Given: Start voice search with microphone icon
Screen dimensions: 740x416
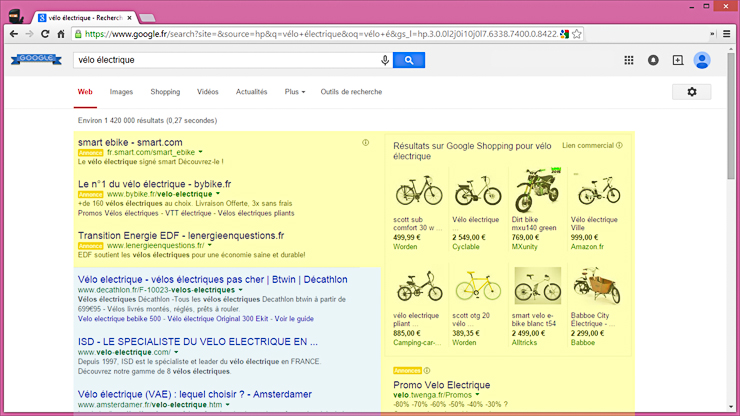Looking at the screenshot, I should point(385,60).
